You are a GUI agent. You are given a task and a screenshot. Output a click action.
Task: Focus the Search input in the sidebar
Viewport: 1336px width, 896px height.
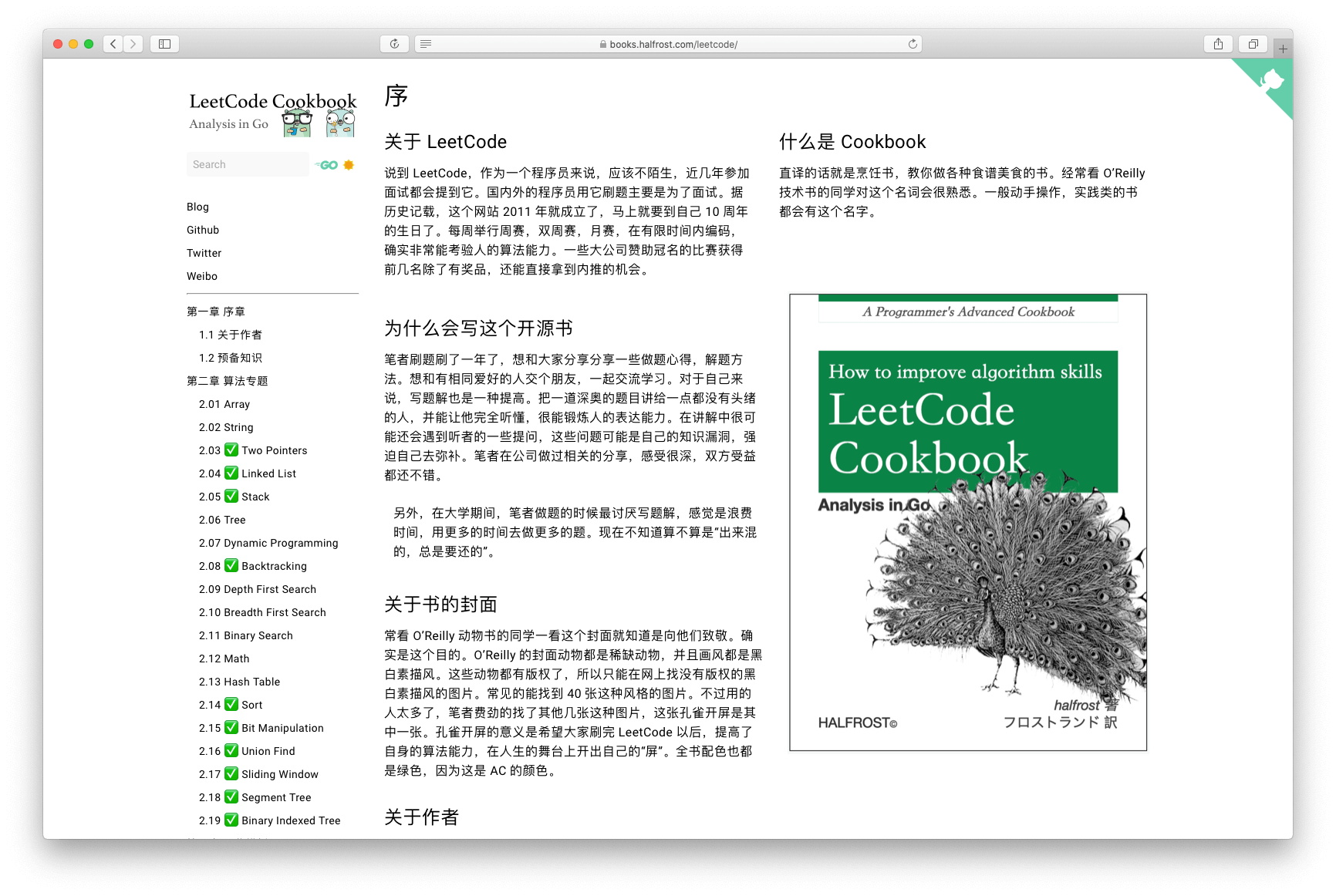point(248,164)
